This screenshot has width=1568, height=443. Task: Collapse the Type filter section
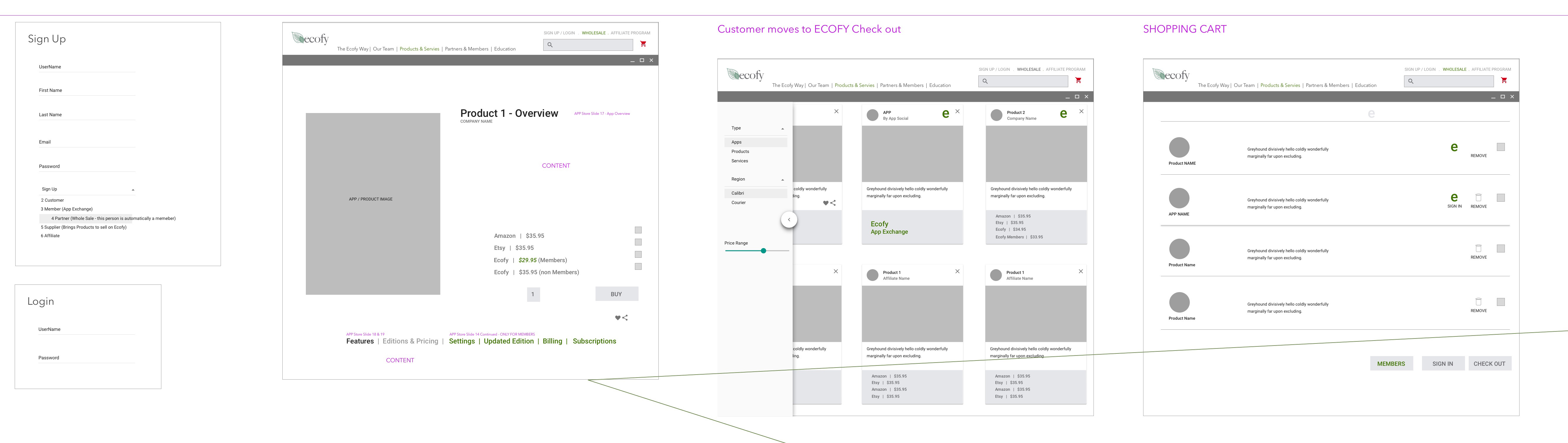pyautogui.click(x=782, y=129)
